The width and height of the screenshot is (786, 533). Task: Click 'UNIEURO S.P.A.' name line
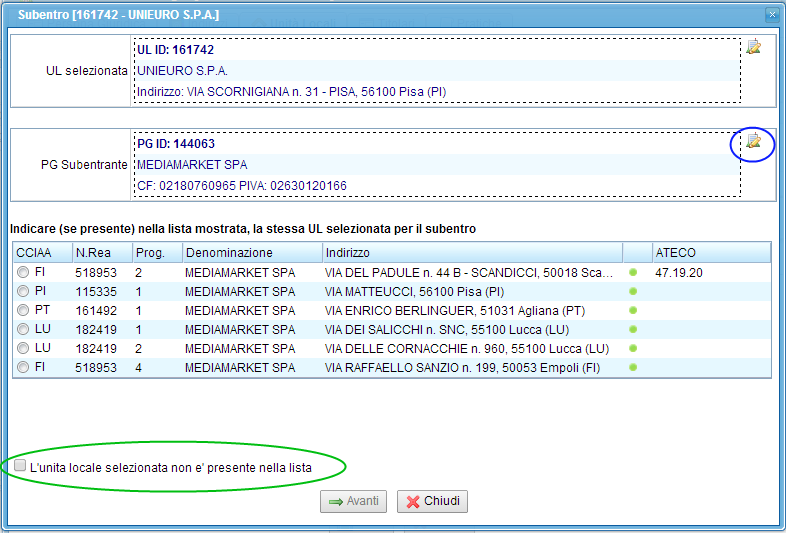click(x=182, y=71)
